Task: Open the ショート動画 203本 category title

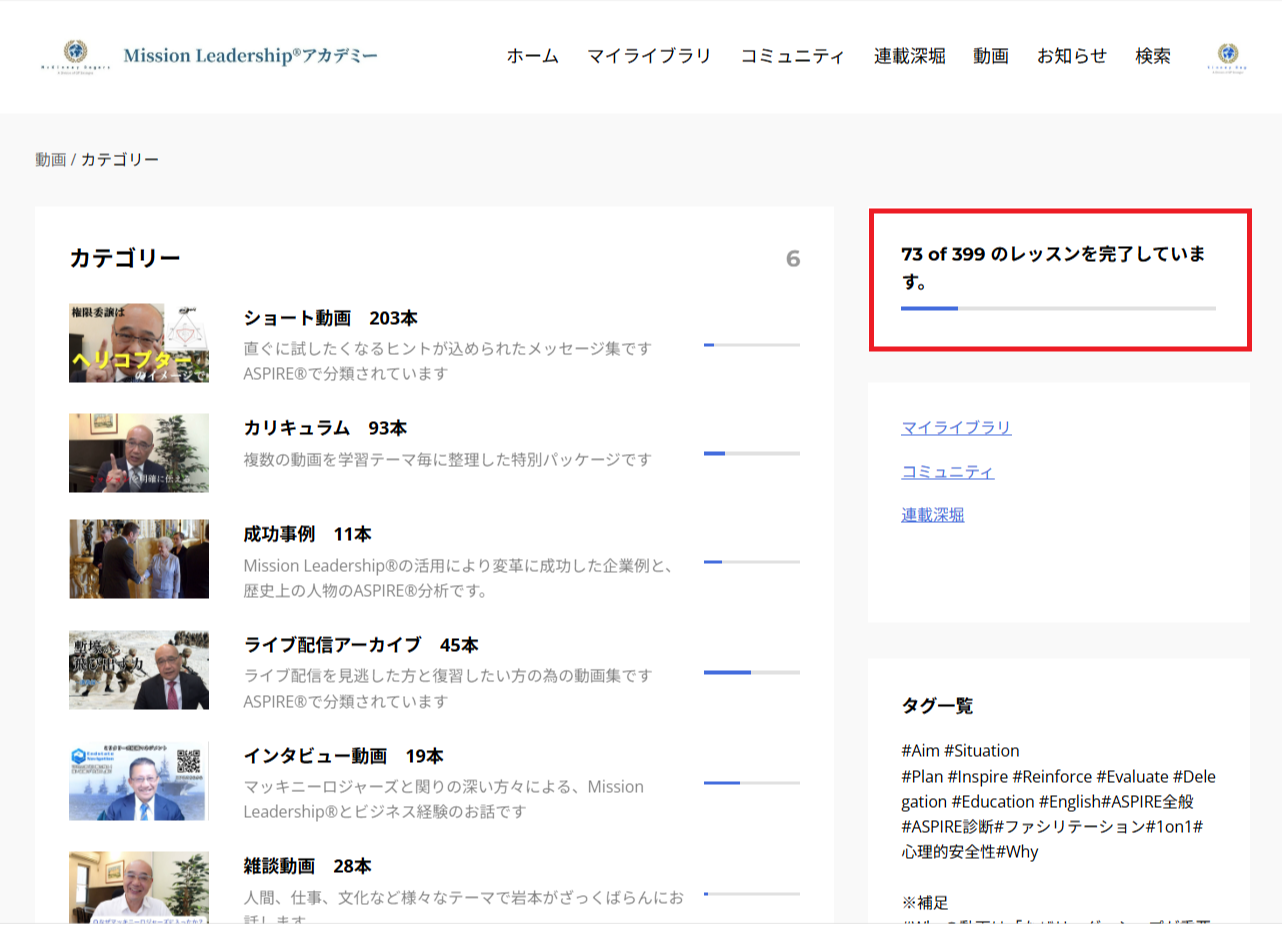Action: (331, 318)
